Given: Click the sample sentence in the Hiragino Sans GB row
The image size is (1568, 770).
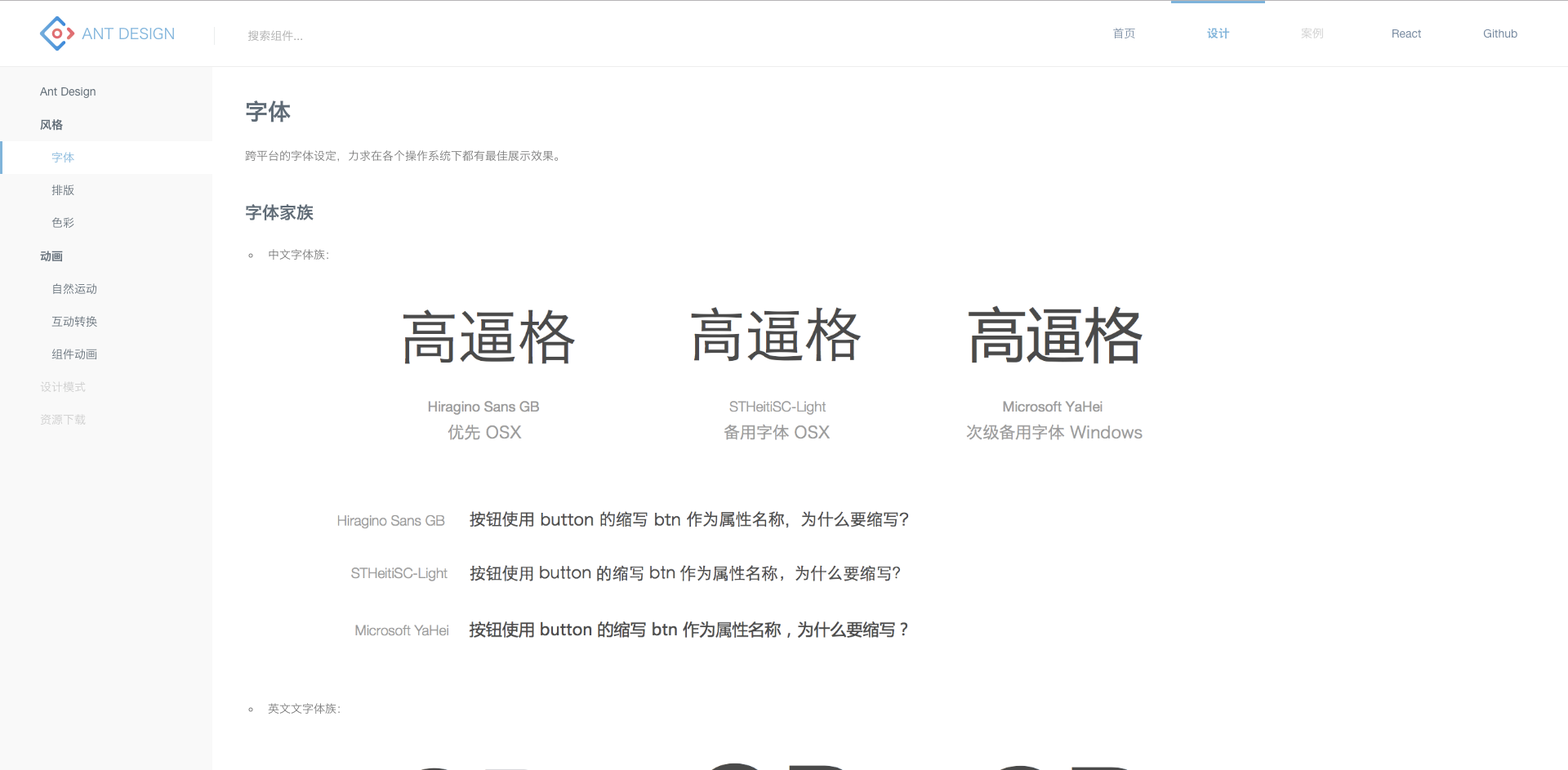Looking at the screenshot, I should [689, 520].
